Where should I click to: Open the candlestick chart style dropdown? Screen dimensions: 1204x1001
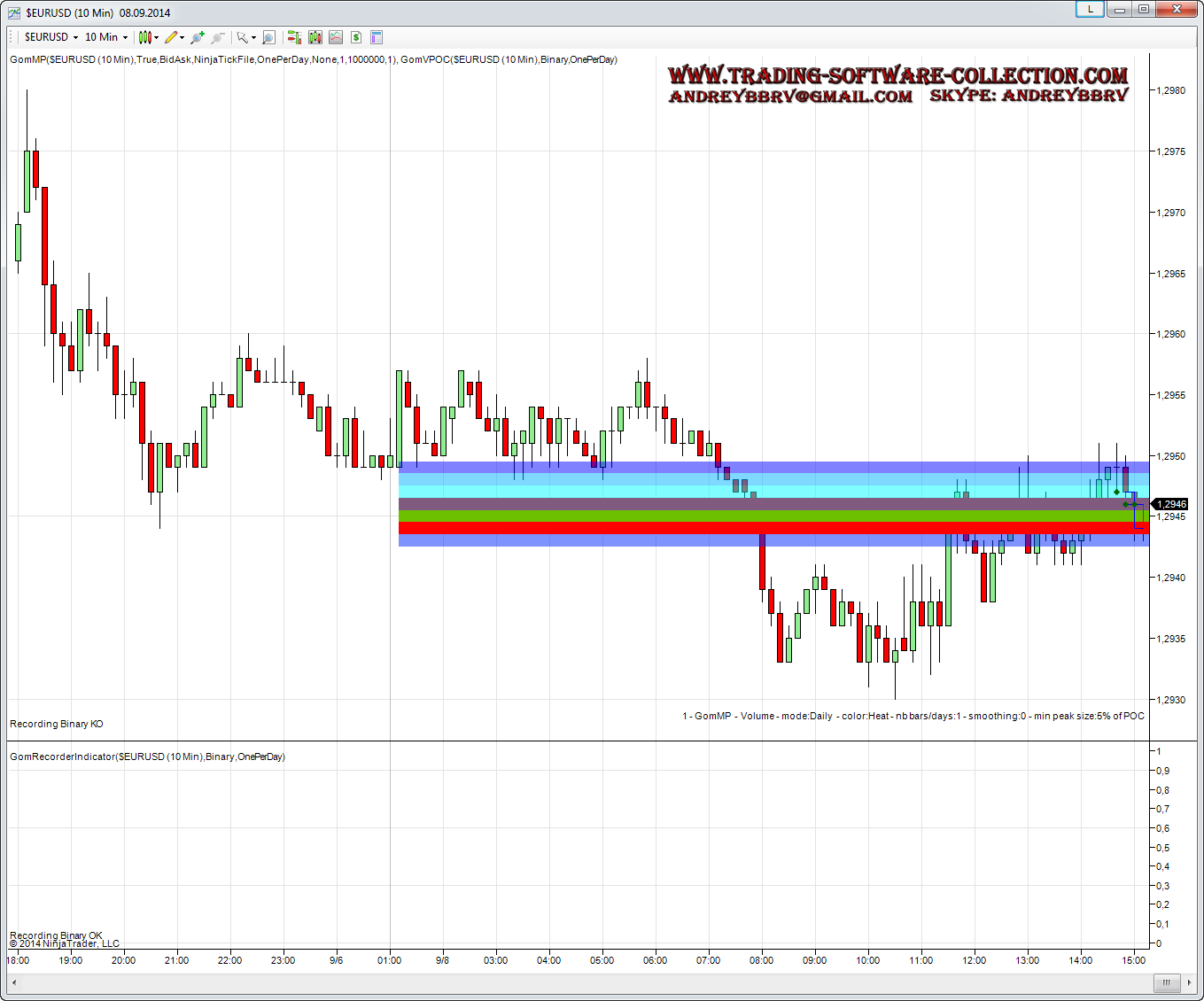click(x=148, y=37)
